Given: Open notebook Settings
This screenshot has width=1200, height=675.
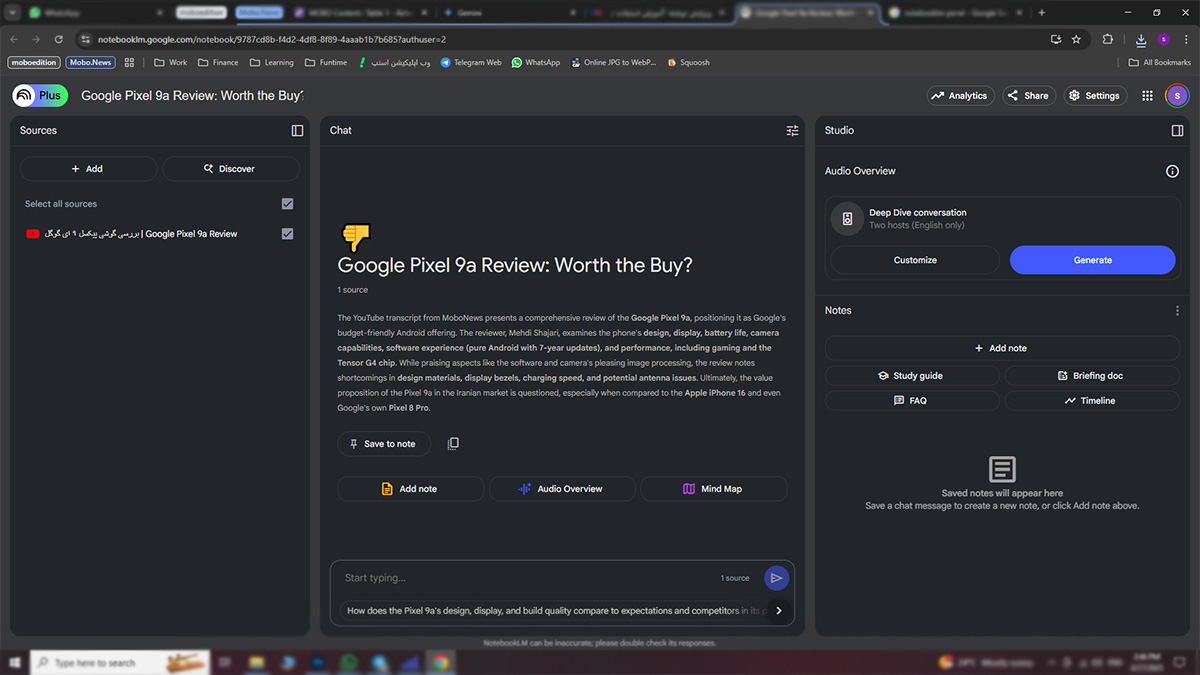Looking at the screenshot, I should coord(1094,96).
